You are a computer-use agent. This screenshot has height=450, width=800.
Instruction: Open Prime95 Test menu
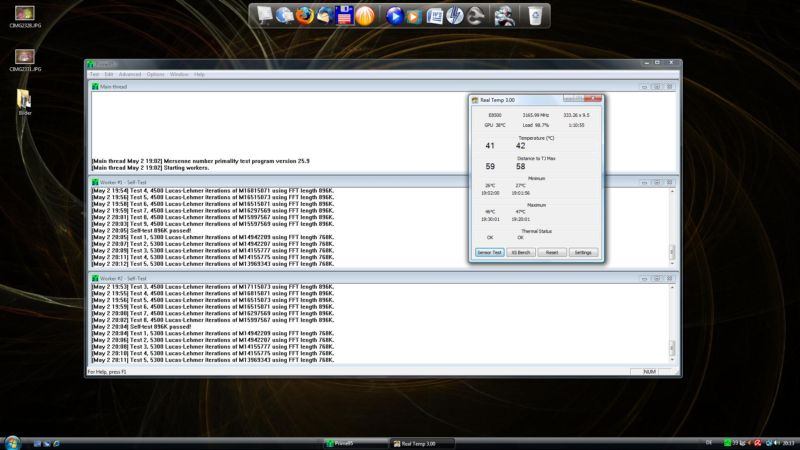[x=95, y=74]
